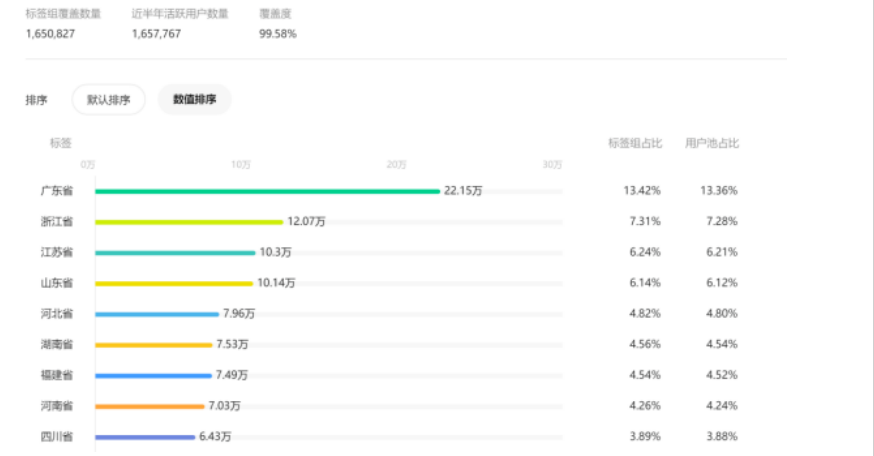The height and width of the screenshot is (456, 874).
Task: Select the teal 江苏省 bar
Action: pos(175,253)
